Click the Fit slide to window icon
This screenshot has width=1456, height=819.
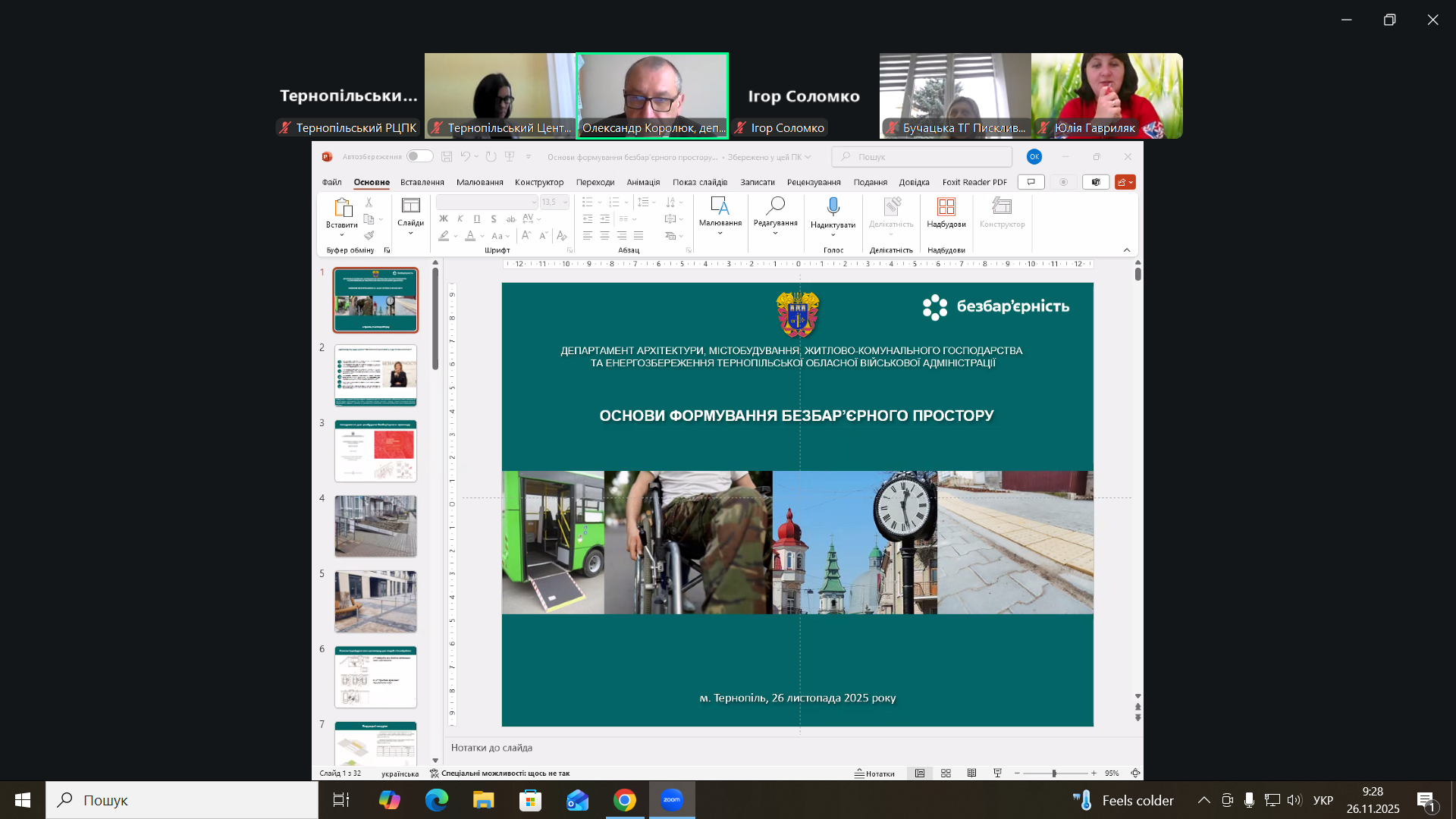pos(1135,773)
